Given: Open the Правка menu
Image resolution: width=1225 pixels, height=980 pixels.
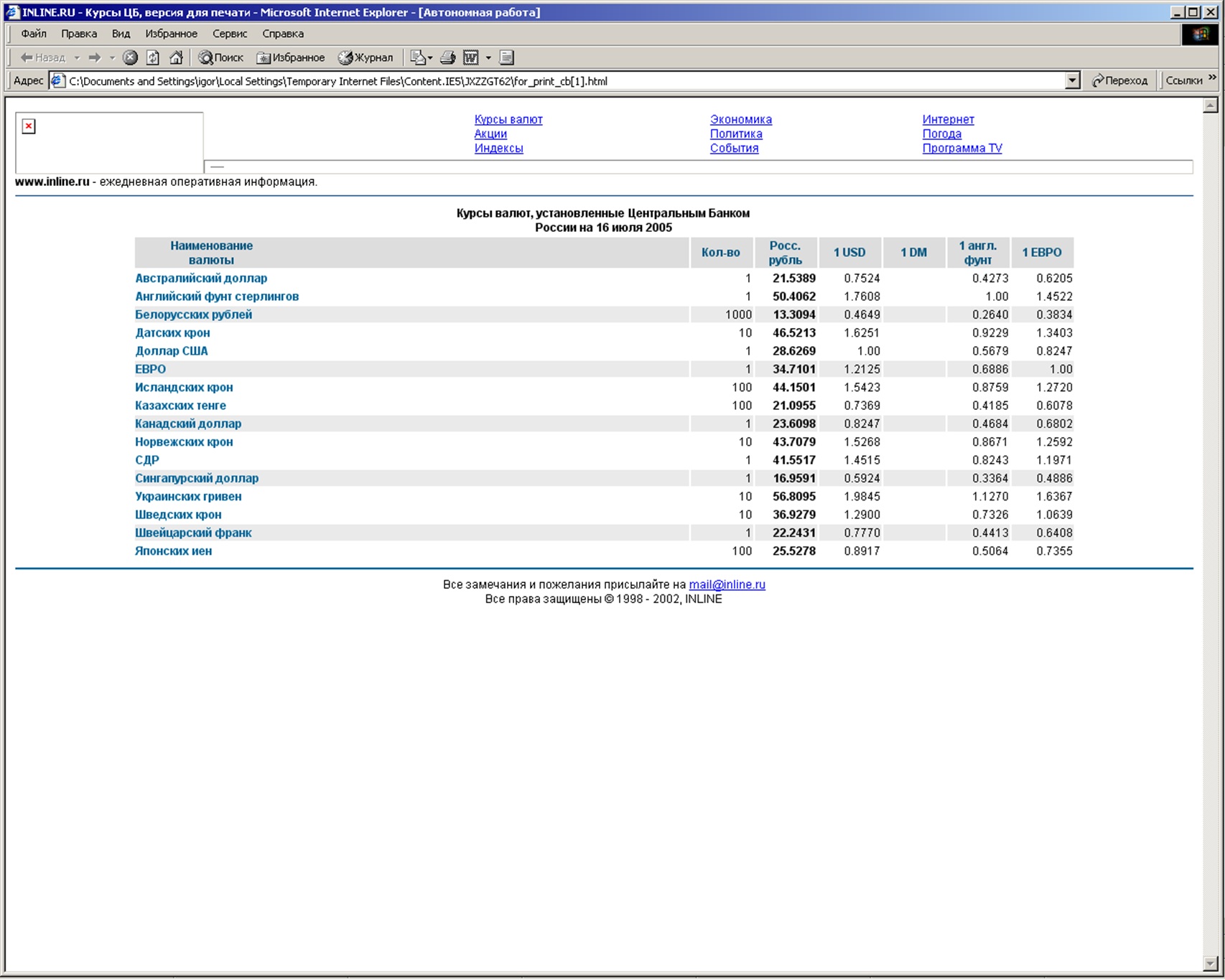Looking at the screenshot, I should 79,34.
